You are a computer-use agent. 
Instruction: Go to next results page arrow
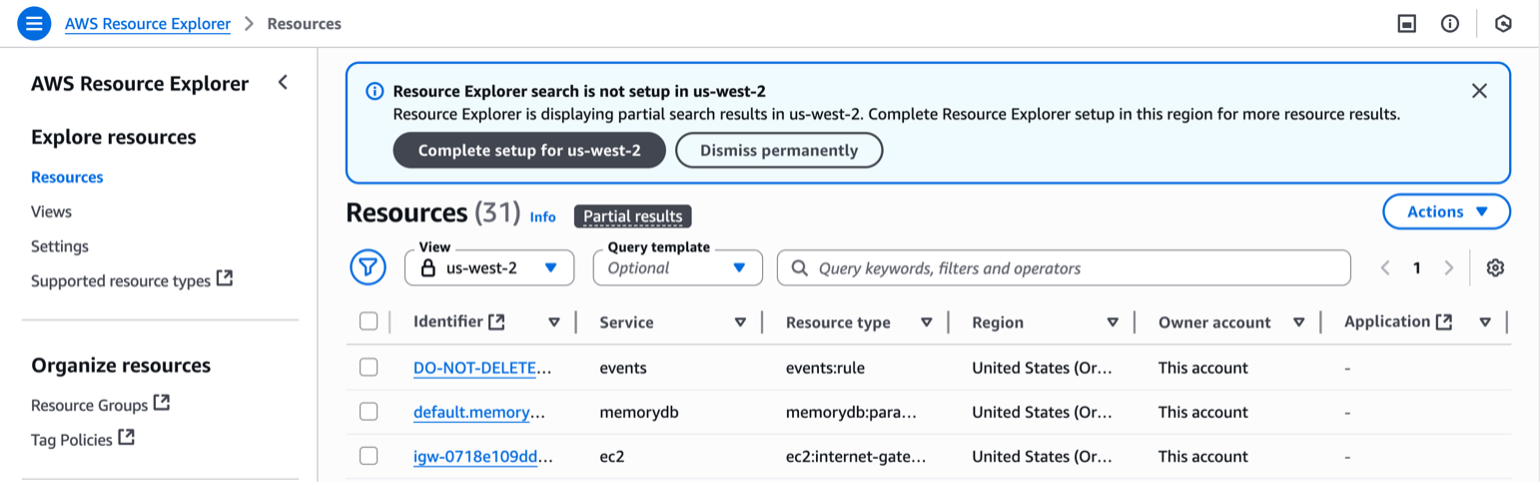pyautogui.click(x=1449, y=267)
